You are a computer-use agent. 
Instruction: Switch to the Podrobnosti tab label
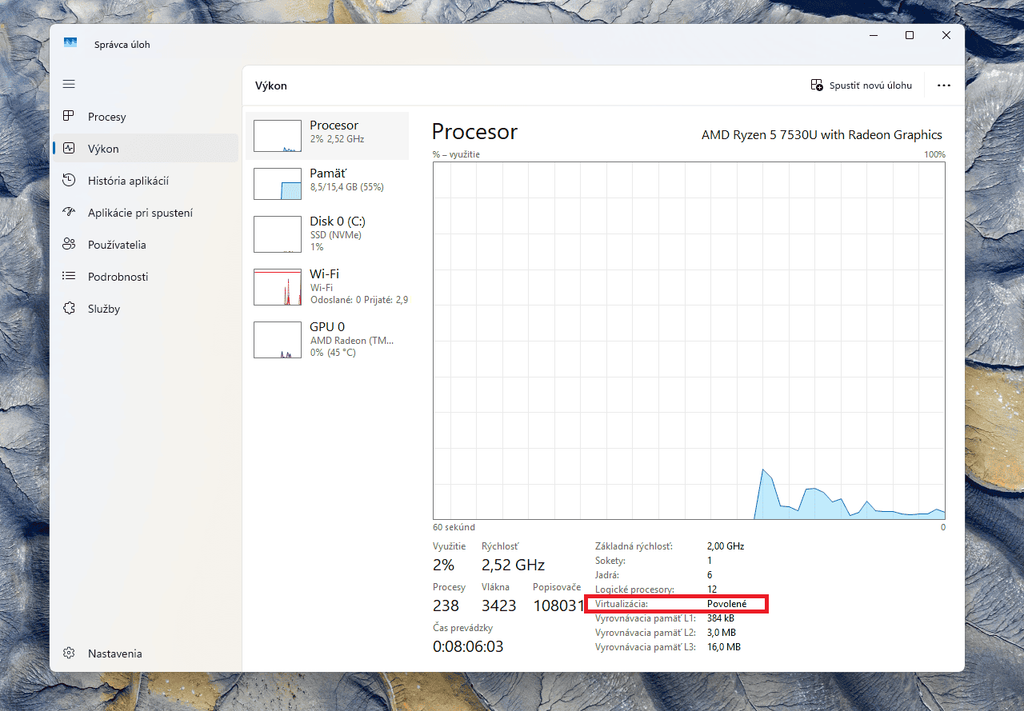pyautogui.click(x=118, y=277)
